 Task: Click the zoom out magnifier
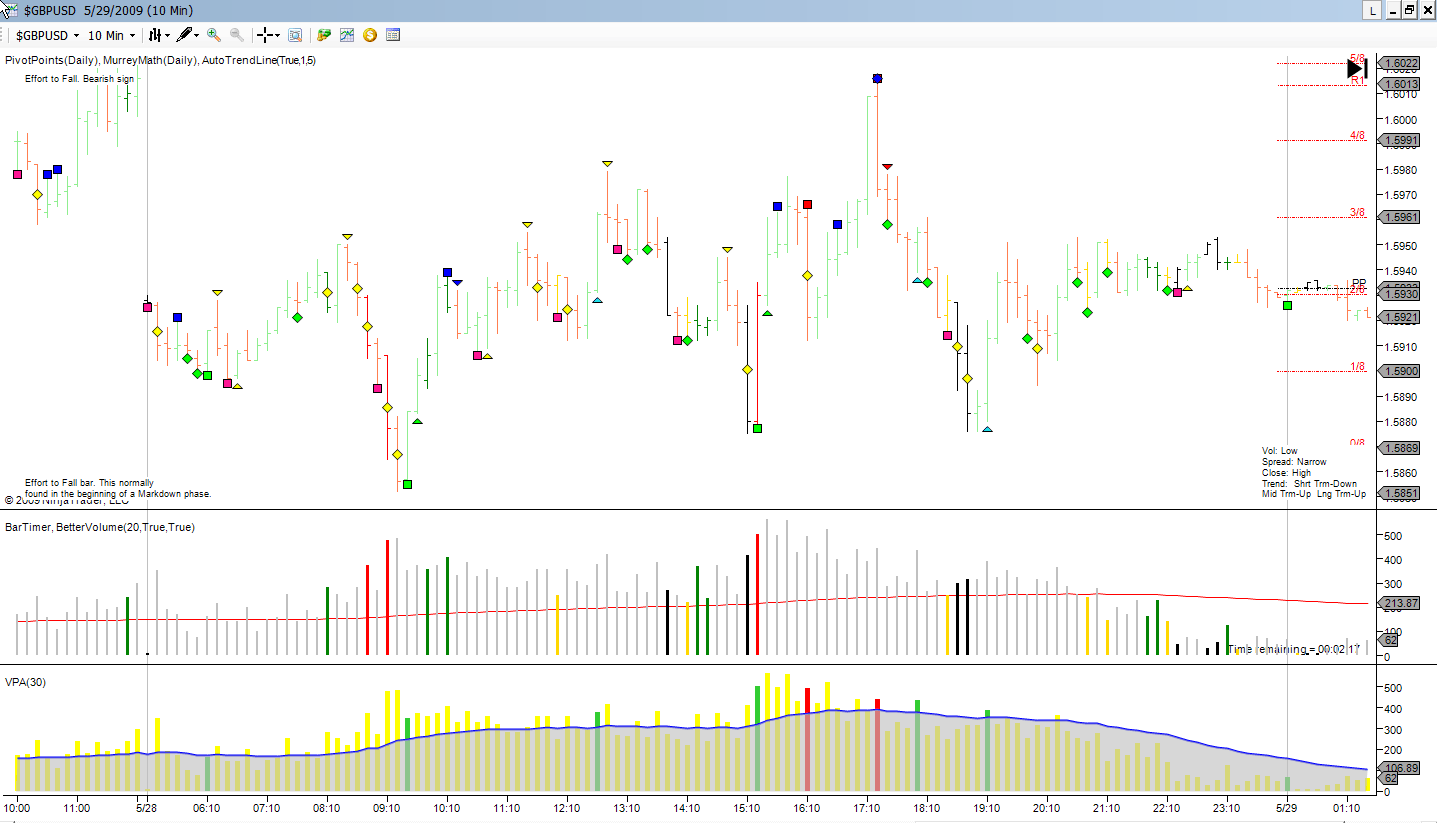click(237, 35)
